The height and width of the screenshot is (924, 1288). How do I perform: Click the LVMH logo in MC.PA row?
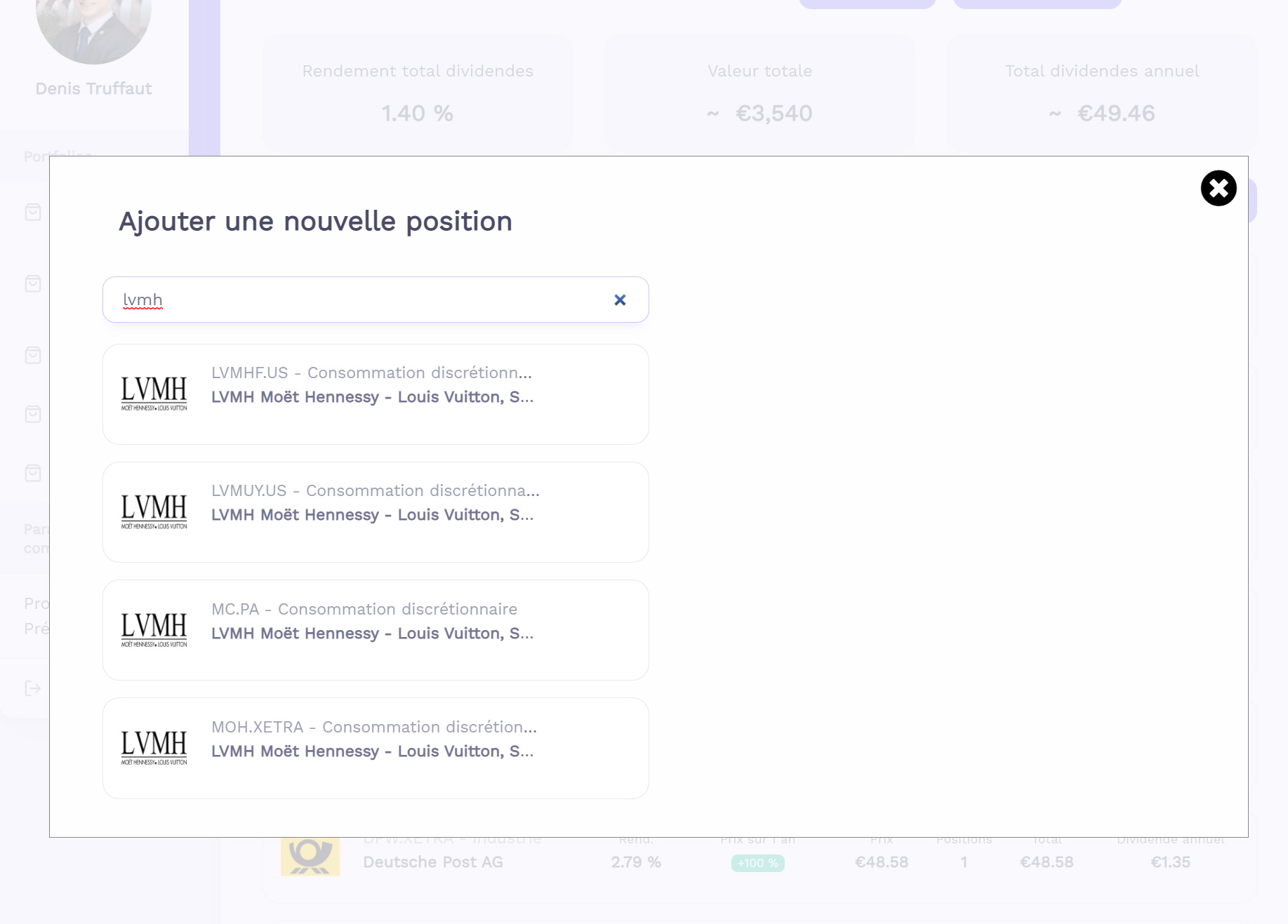click(x=154, y=629)
